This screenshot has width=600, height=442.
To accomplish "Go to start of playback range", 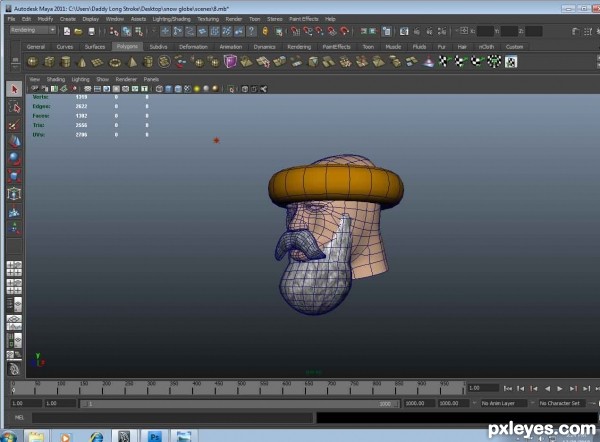I will pyautogui.click(x=508, y=388).
